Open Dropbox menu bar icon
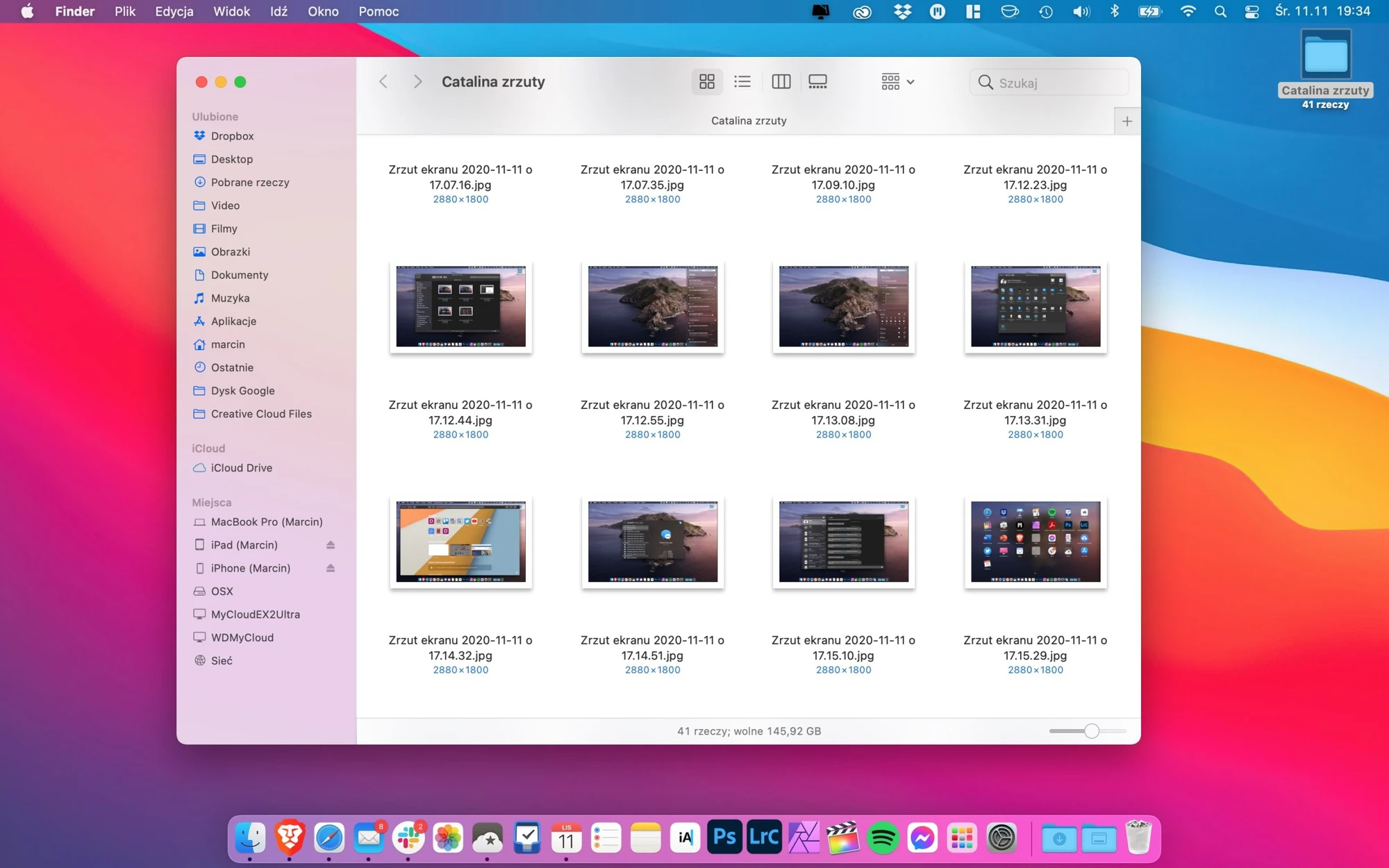Screen dimensions: 1389x868 coord(902,11)
